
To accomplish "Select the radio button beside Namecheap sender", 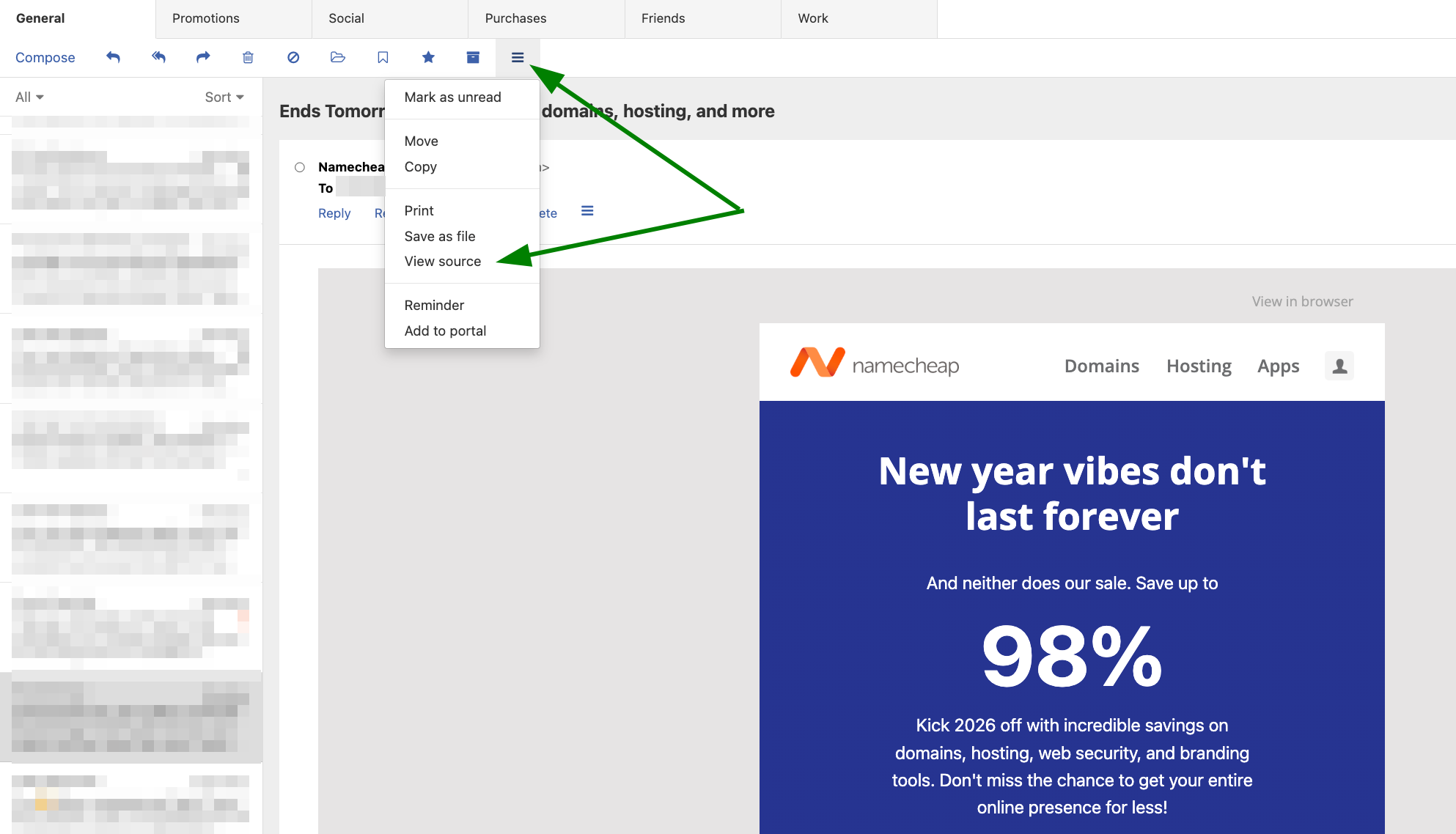I will [300, 167].
